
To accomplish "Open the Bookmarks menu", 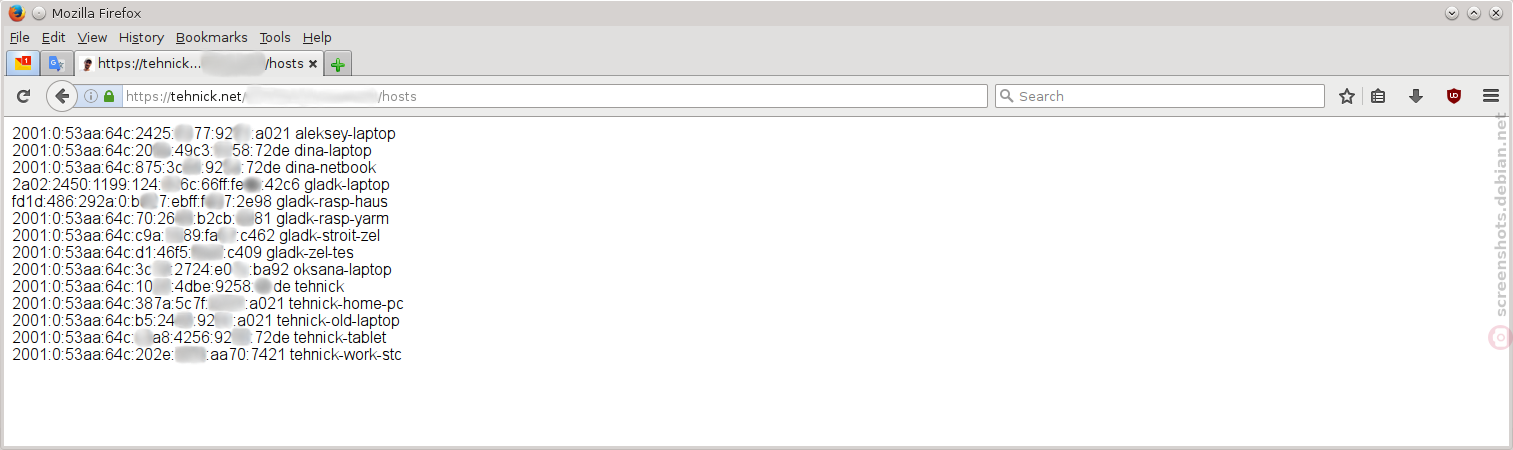I will tap(211, 37).
